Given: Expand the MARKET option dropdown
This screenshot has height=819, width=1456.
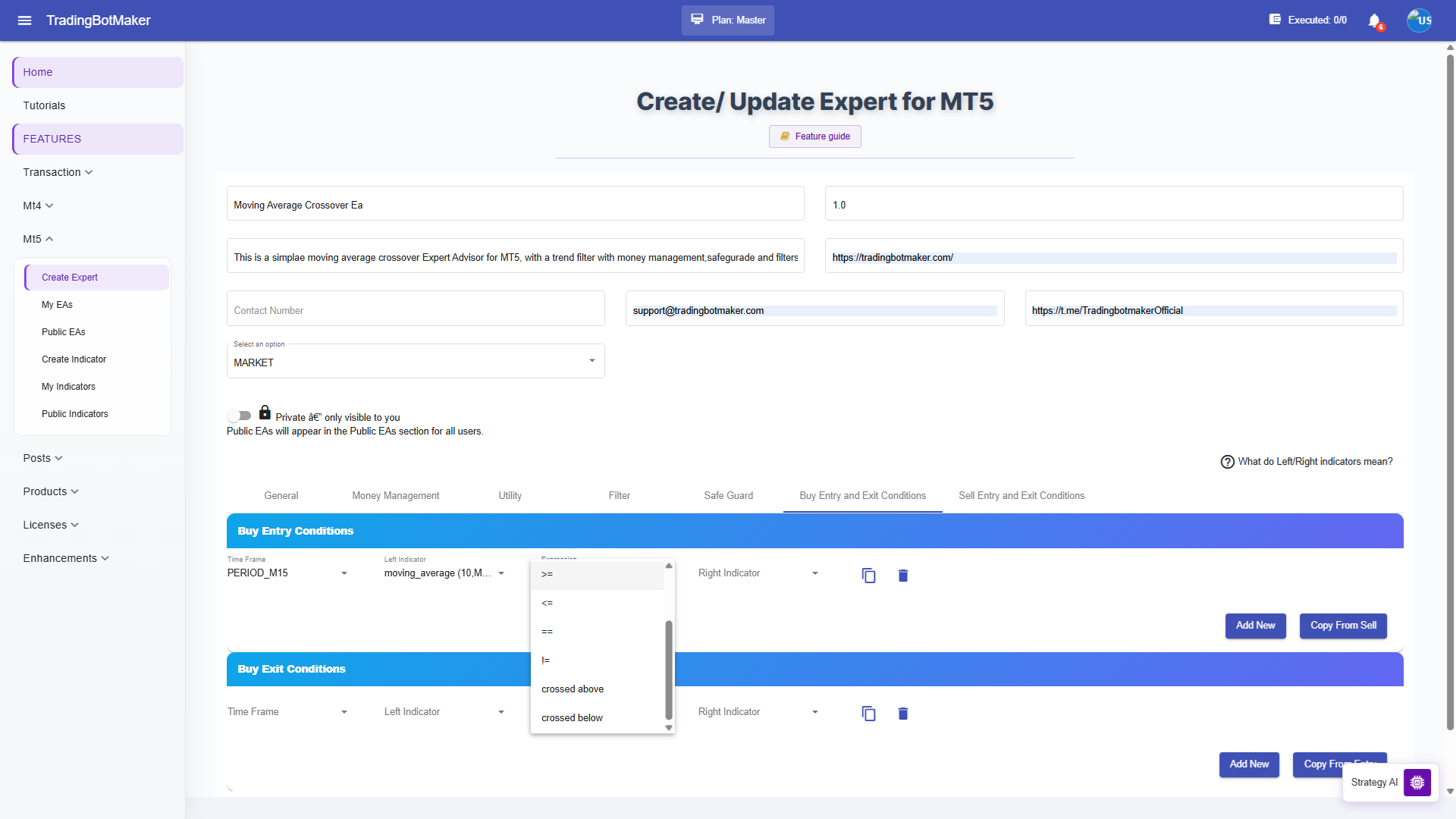Looking at the screenshot, I should point(416,362).
